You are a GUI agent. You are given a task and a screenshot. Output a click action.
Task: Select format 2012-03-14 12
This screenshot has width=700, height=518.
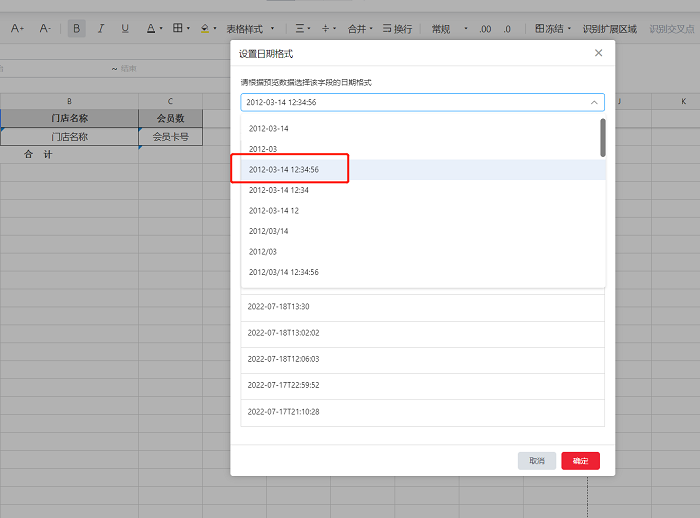coord(423,211)
